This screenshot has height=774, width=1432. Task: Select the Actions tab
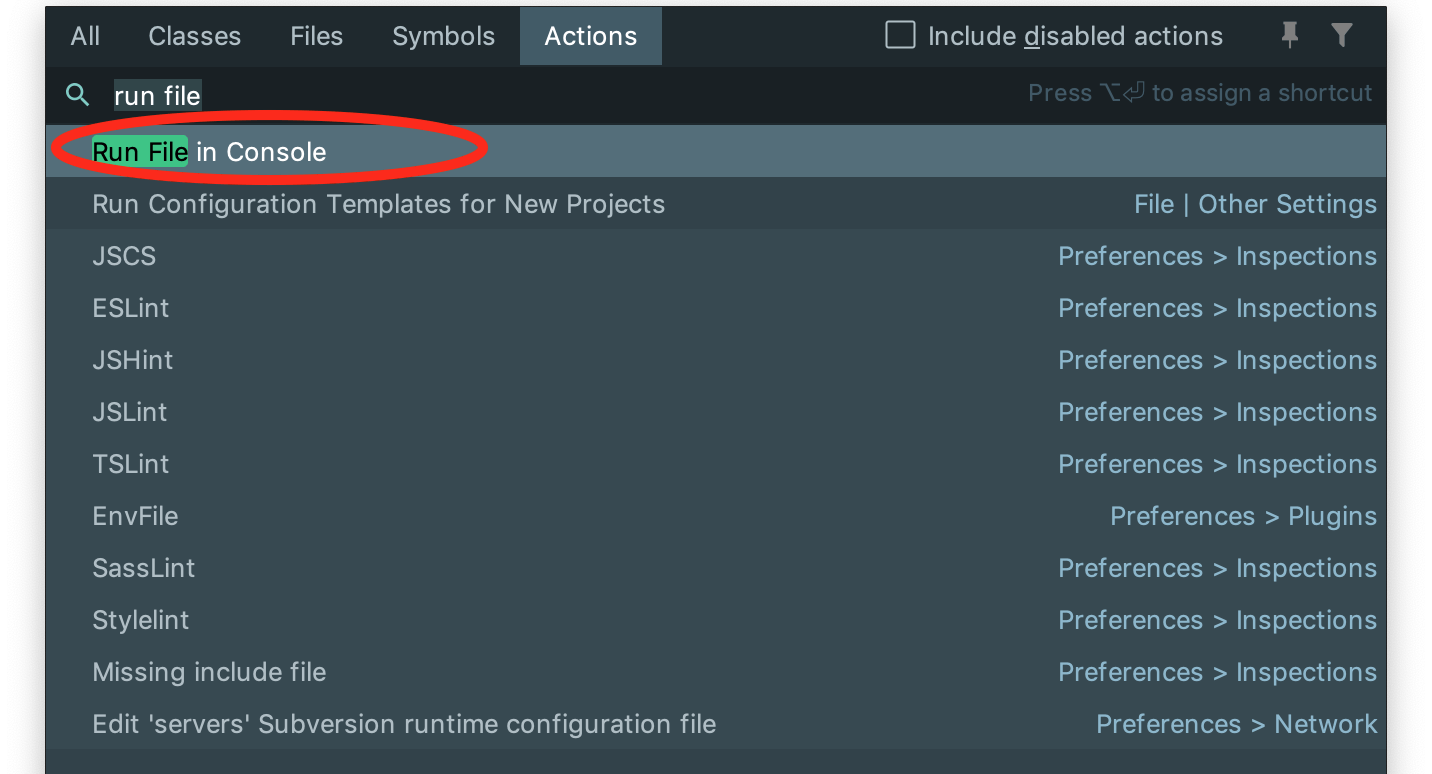[x=591, y=36]
